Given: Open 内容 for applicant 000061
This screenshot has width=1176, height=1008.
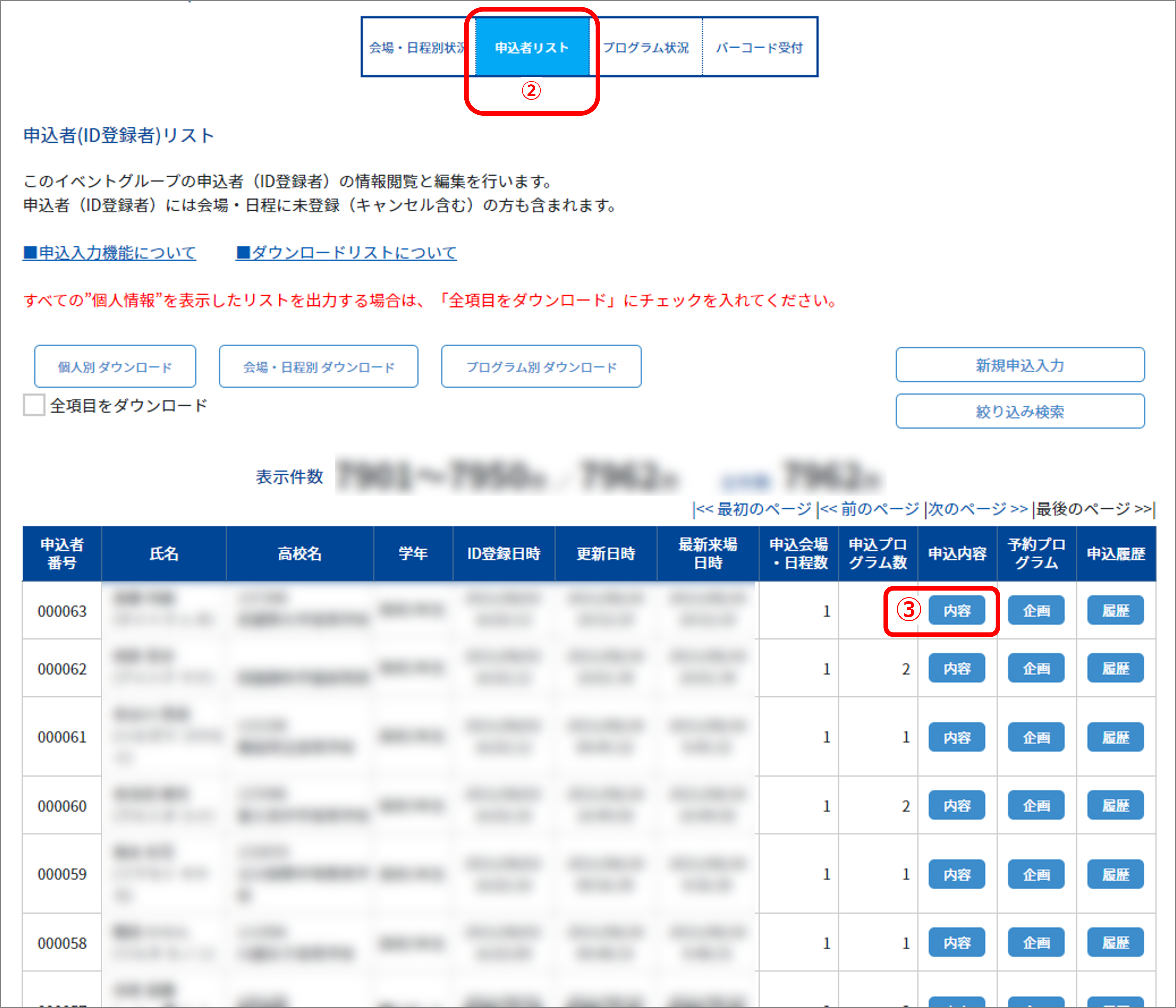Looking at the screenshot, I should [957, 737].
